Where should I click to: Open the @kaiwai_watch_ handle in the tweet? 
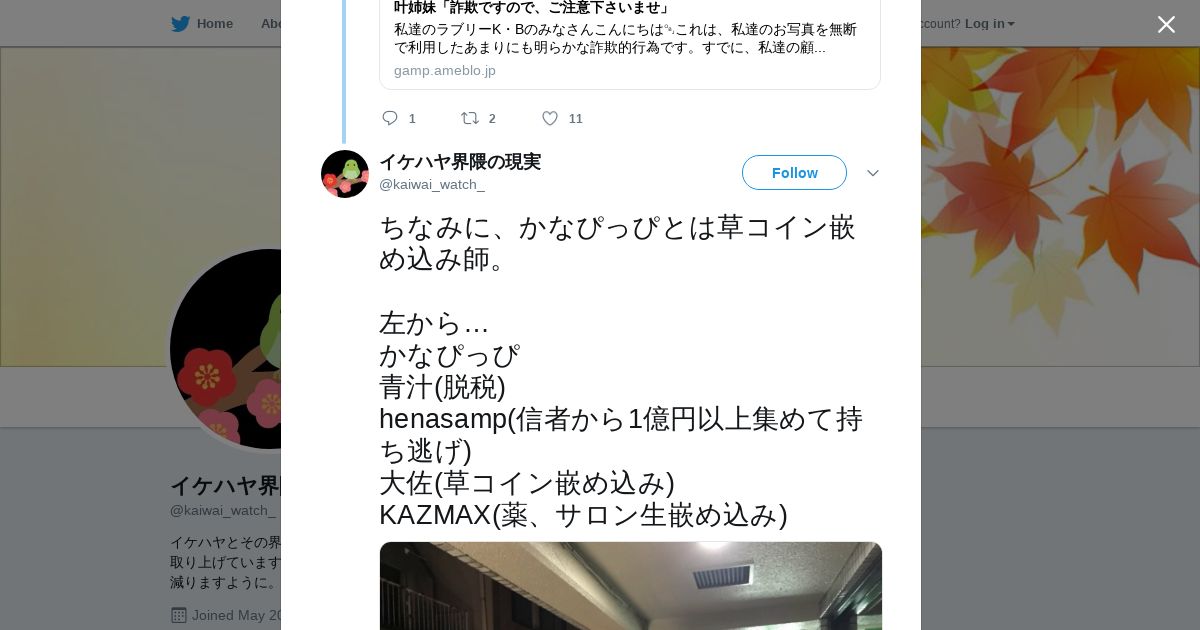pyautogui.click(x=432, y=184)
